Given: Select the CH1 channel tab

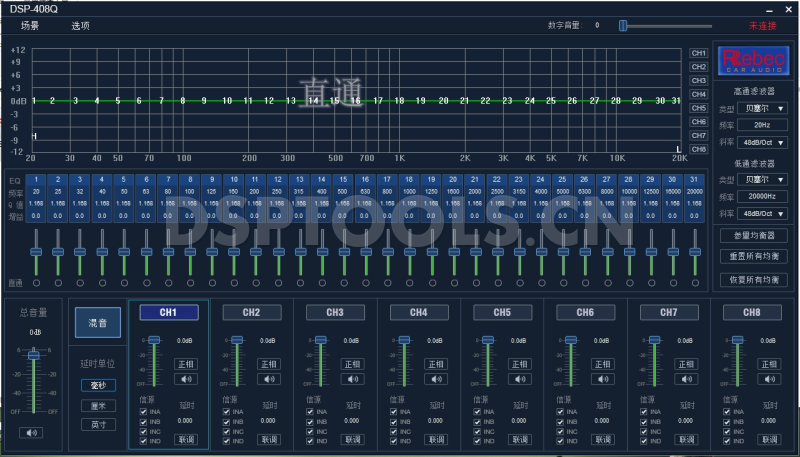Looking at the screenshot, I should point(169,313).
